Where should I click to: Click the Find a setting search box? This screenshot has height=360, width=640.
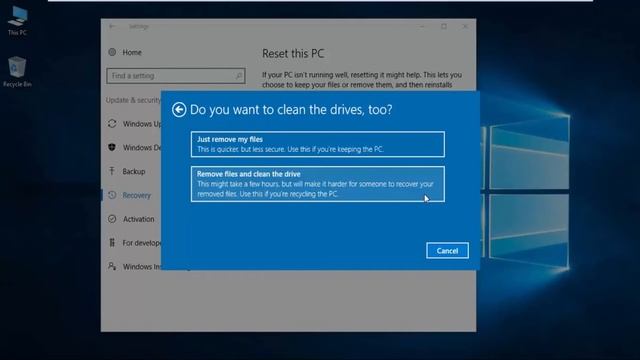point(176,76)
